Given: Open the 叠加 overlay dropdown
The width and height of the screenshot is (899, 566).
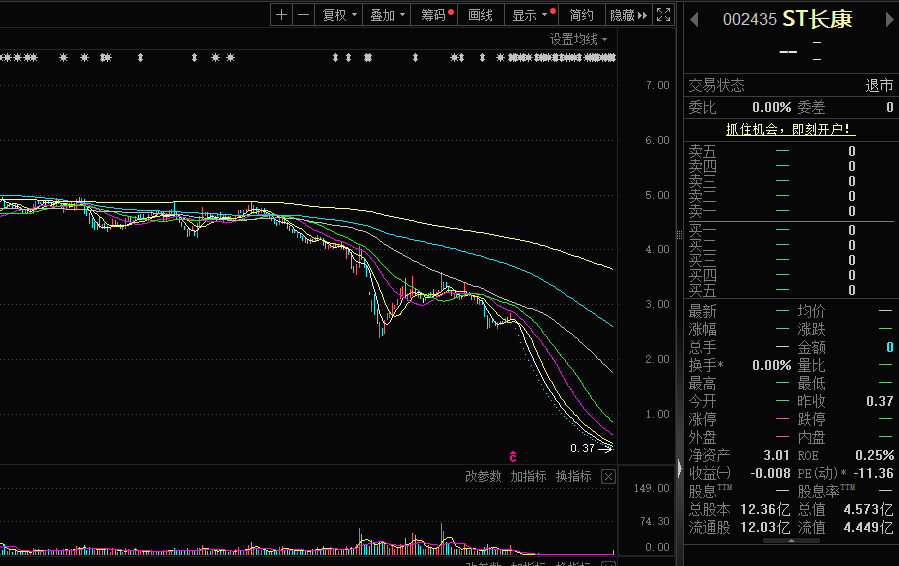Looking at the screenshot, I should pos(388,15).
